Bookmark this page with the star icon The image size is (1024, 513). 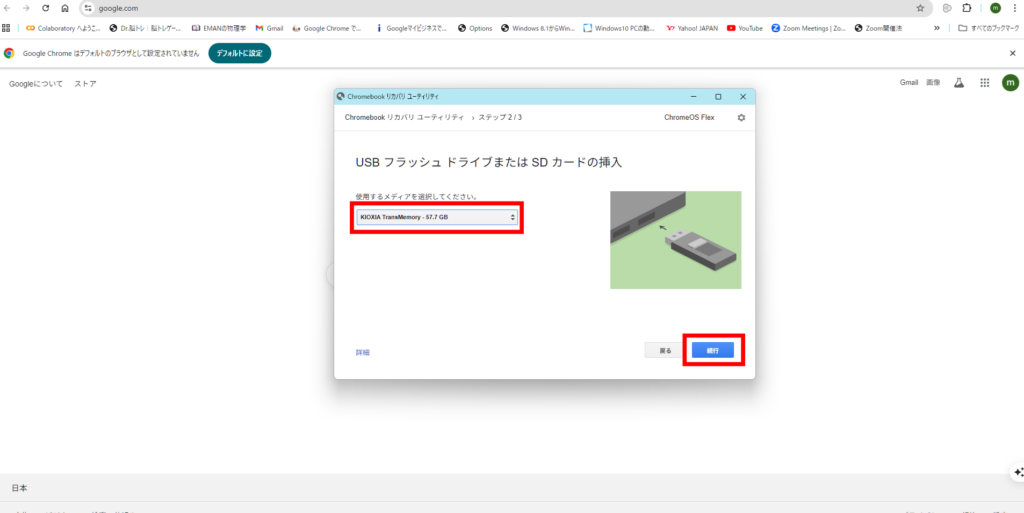click(x=920, y=8)
